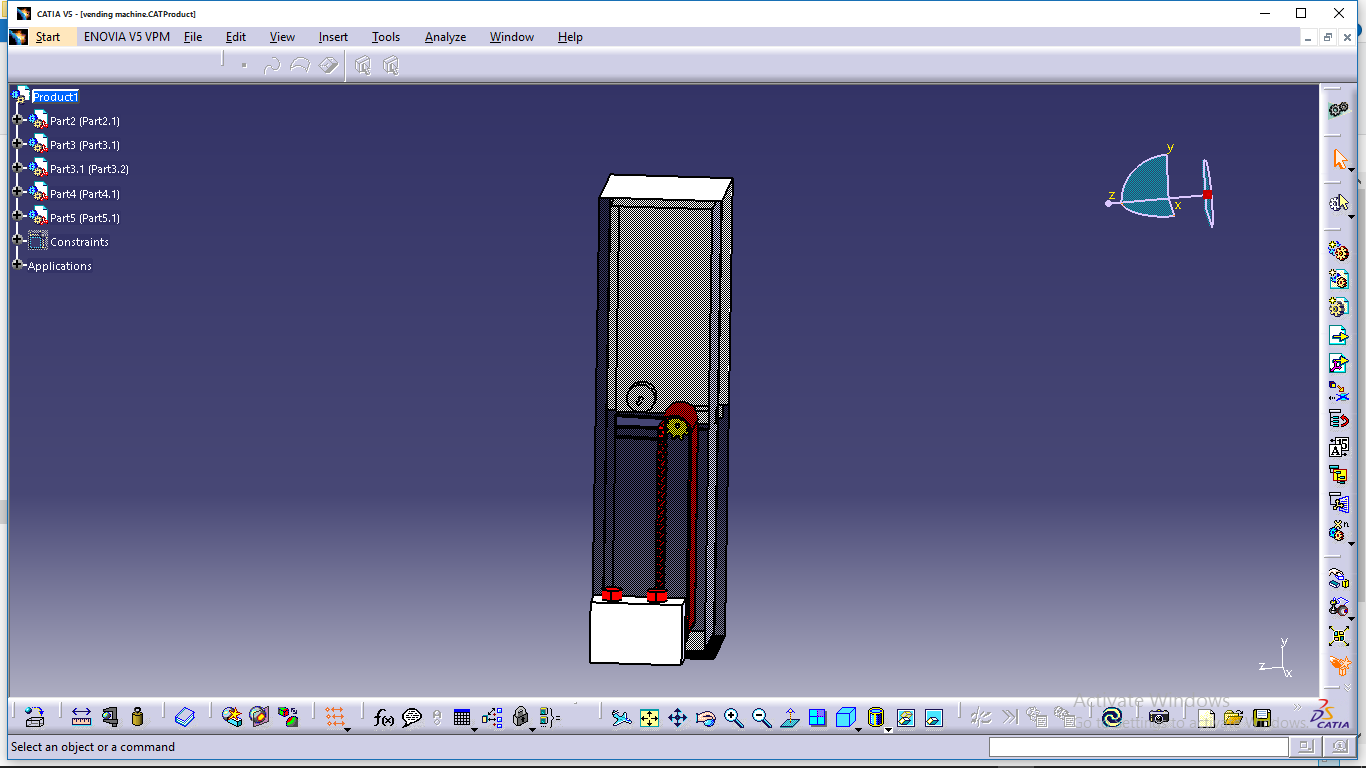Open the Tools menu

(386, 37)
